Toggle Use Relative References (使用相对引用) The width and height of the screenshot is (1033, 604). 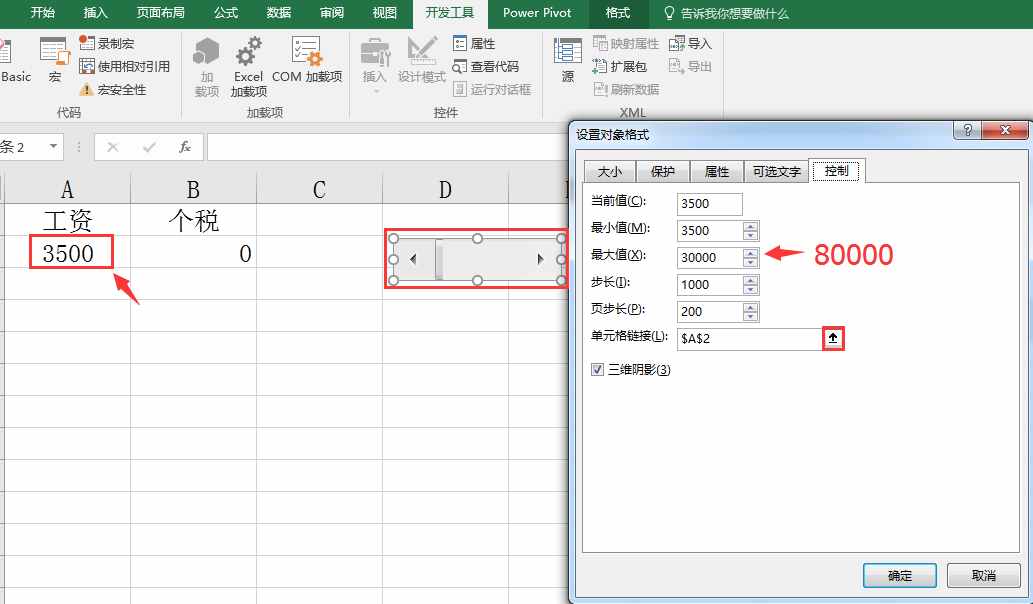pyautogui.click(x=125, y=67)
